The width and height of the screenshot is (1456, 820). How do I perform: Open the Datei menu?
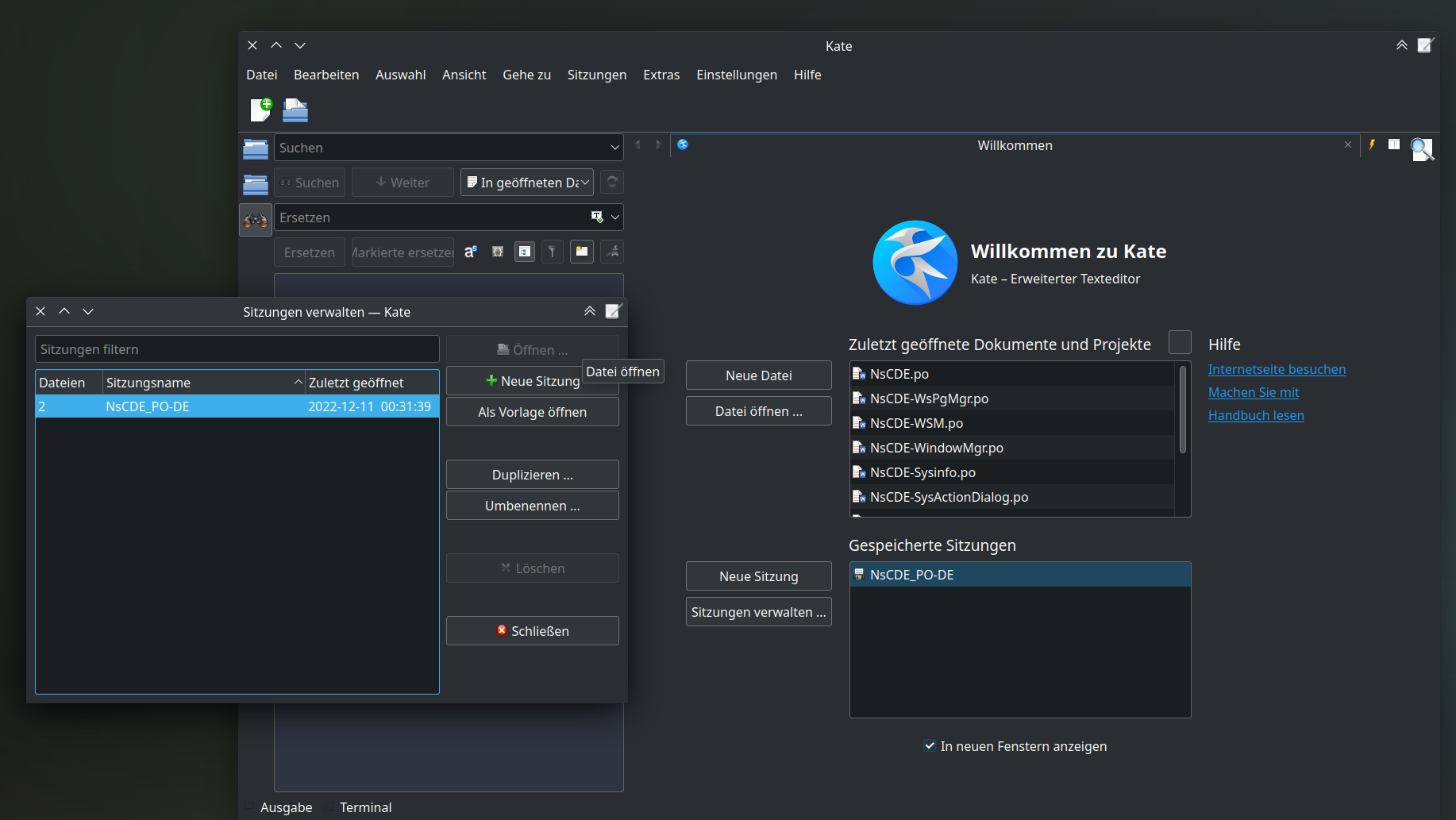coord(262,75)
